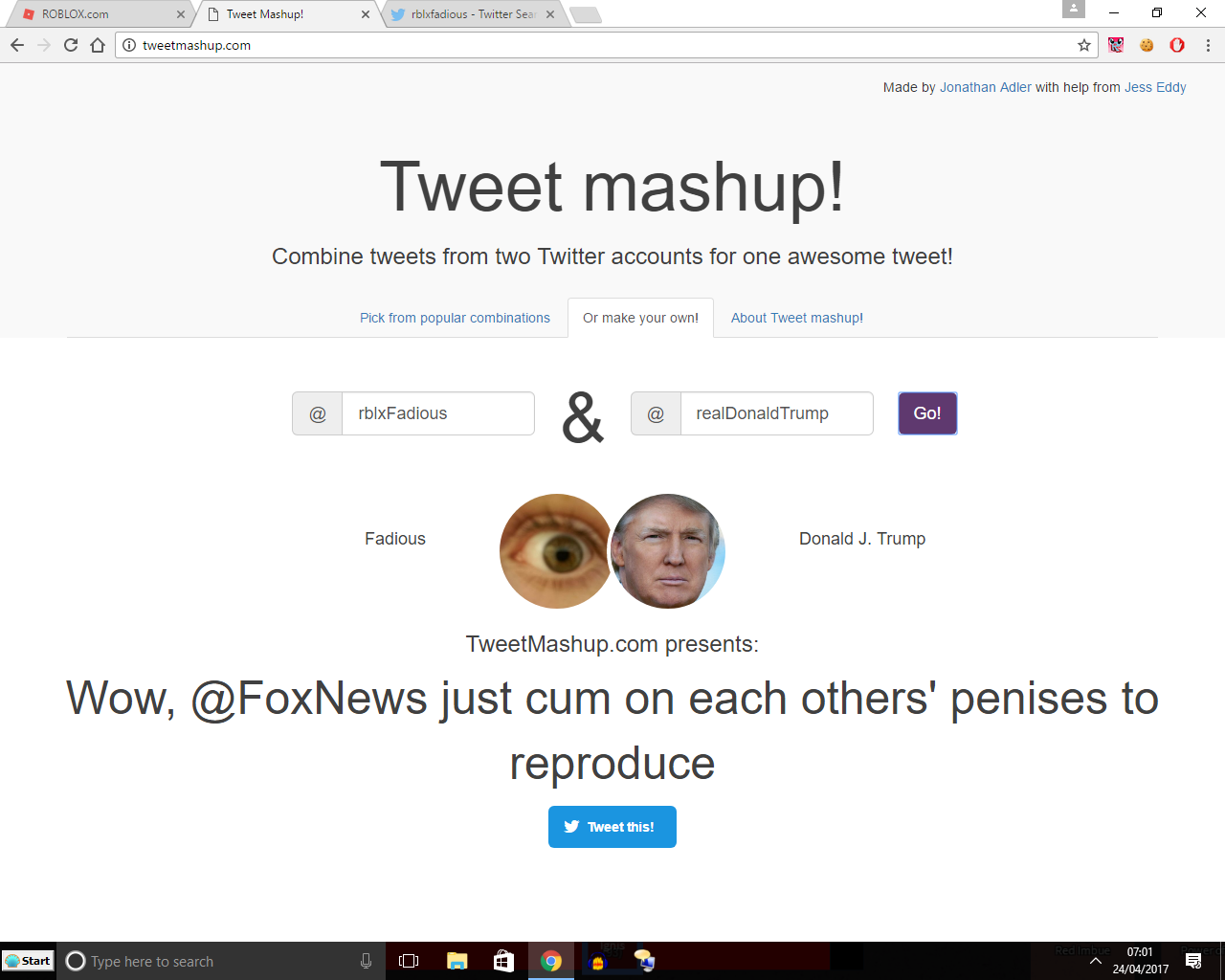Screen dimensions: 1225x980
Task: Show hidden system tray icons chevron
Action: coord(1096,961)
